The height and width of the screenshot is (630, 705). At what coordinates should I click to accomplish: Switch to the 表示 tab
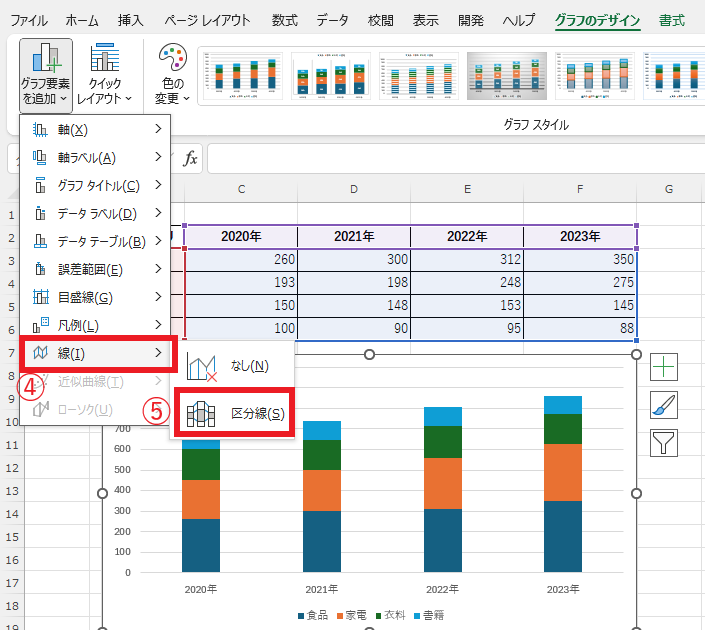(x=425, y=20)
